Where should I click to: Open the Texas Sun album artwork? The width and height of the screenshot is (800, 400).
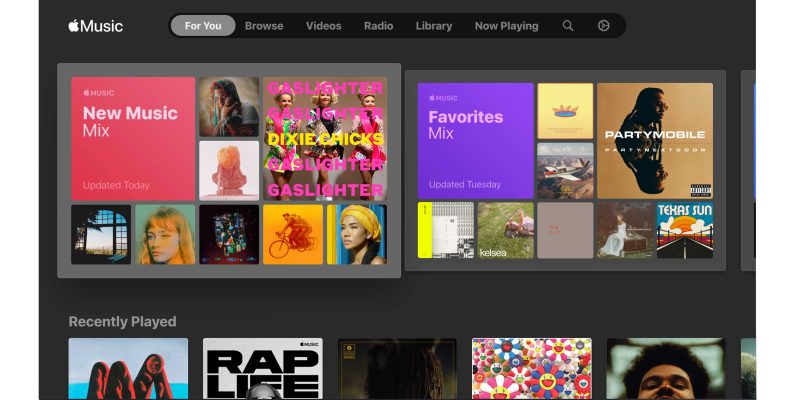pos(684,230)
